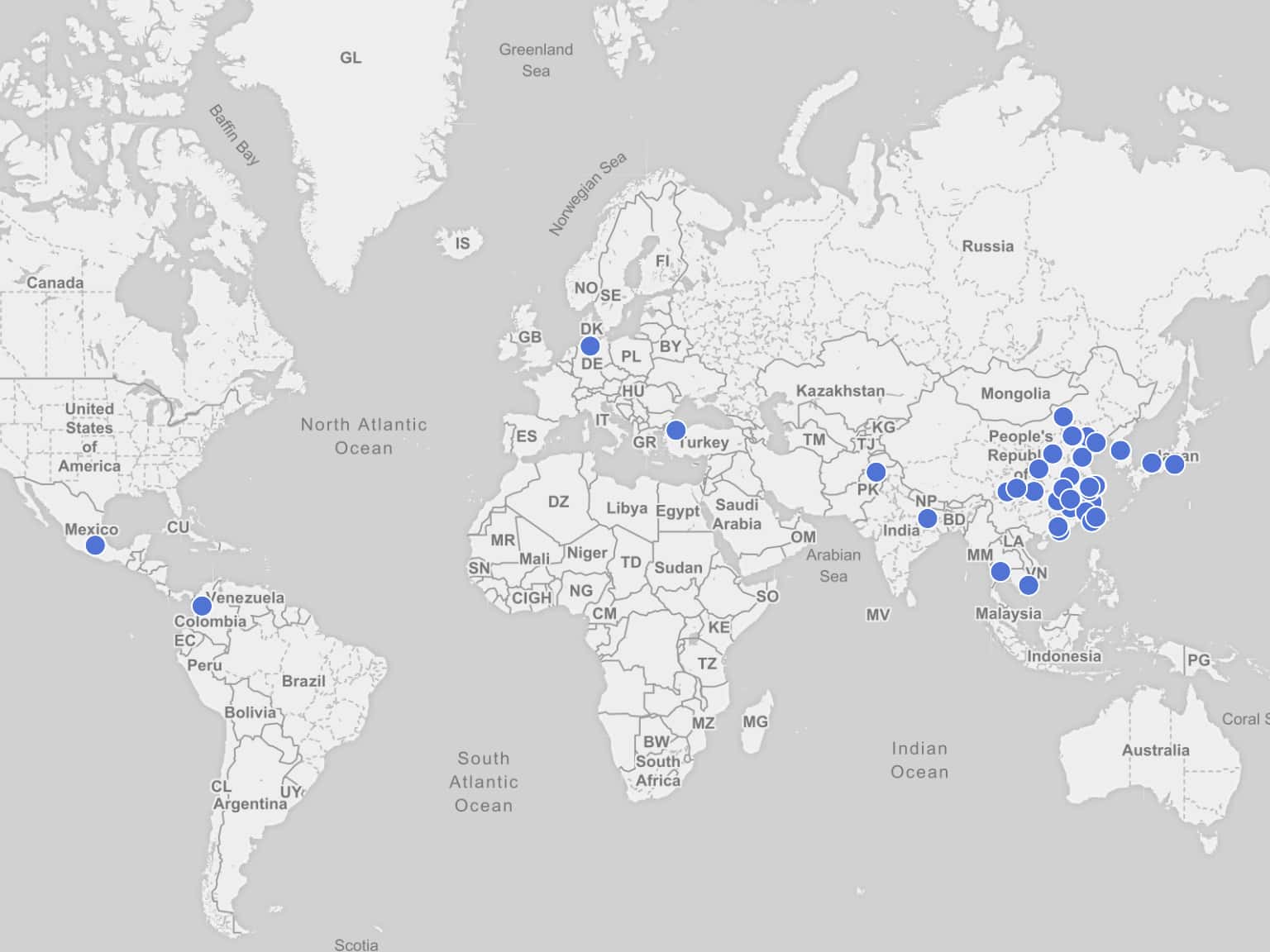Image resolution: width=1270 pixels, height=952 pixels.
Task: Select the marker on the Korean peninsula
Action: click(x=1120, y=450)
